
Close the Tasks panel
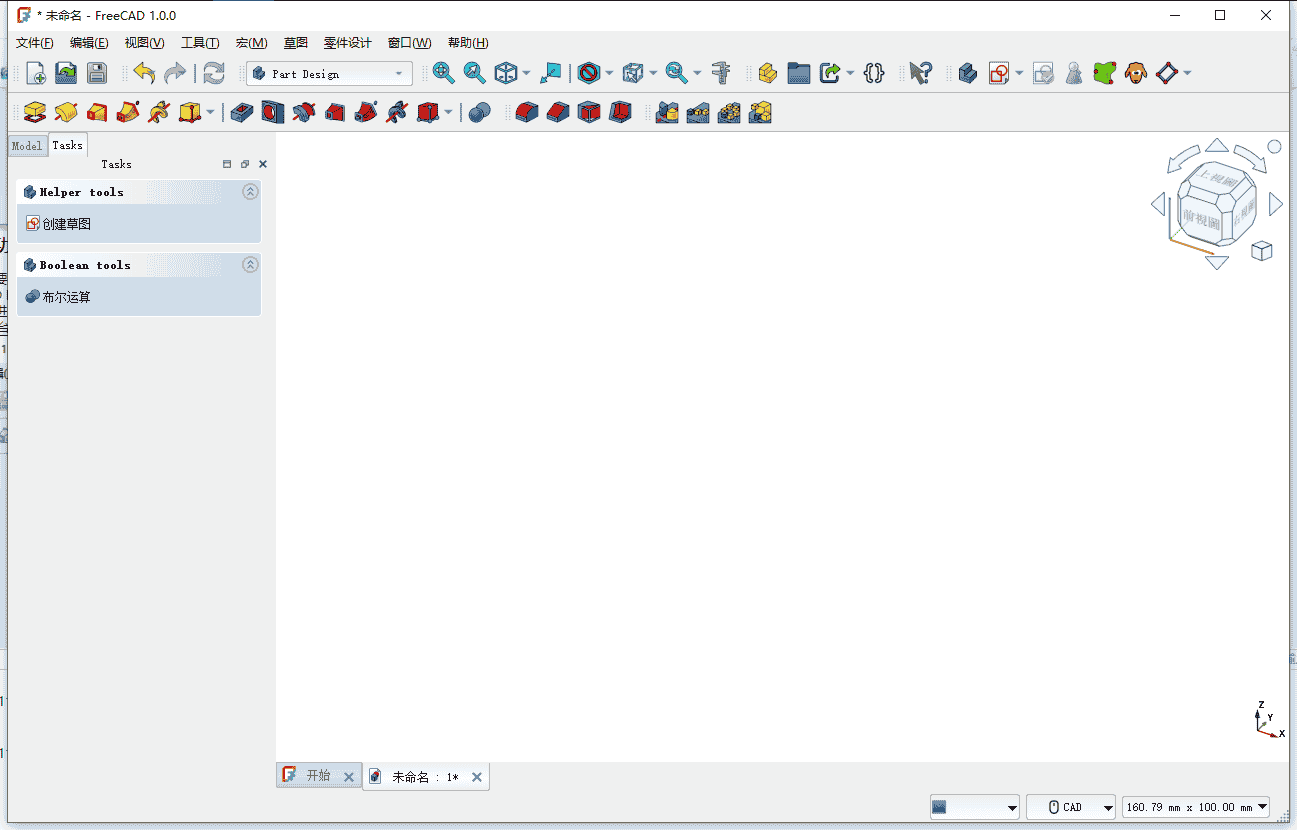pos(263,164)
